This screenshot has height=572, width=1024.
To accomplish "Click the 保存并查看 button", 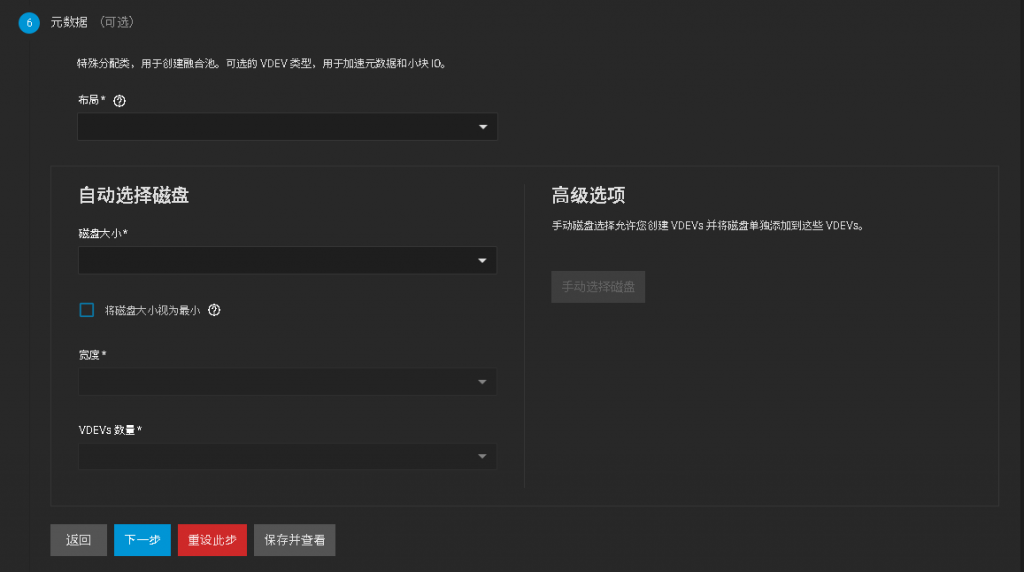I will 294,540.
